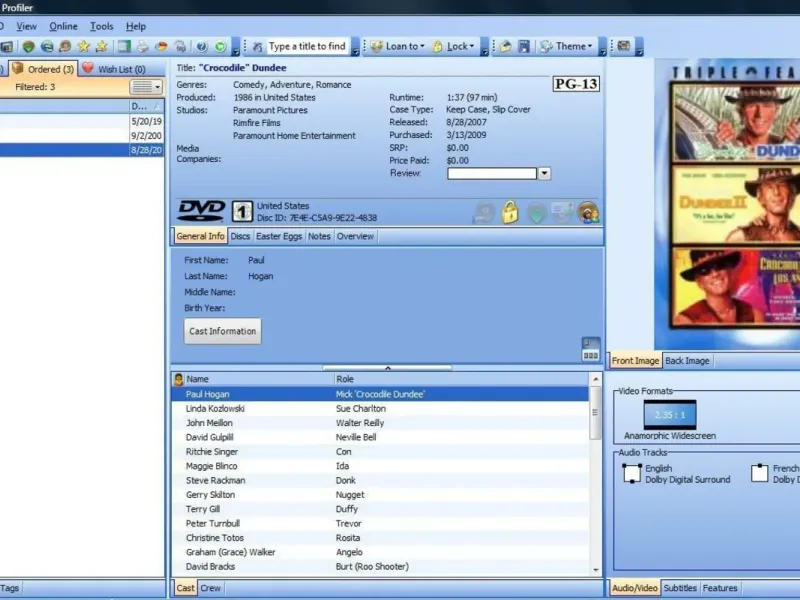The image size is (800, 600).
Task: Click the green refresh icon in the toolbar
Action: pos(220,46)
